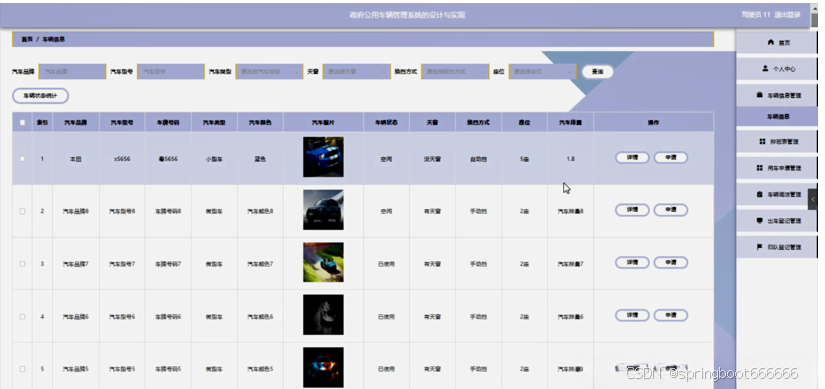Click the 汽车颜色6 cell in row 4
Image resolution: width=825 pixels, height=389 pixels.
coord(260,316)
